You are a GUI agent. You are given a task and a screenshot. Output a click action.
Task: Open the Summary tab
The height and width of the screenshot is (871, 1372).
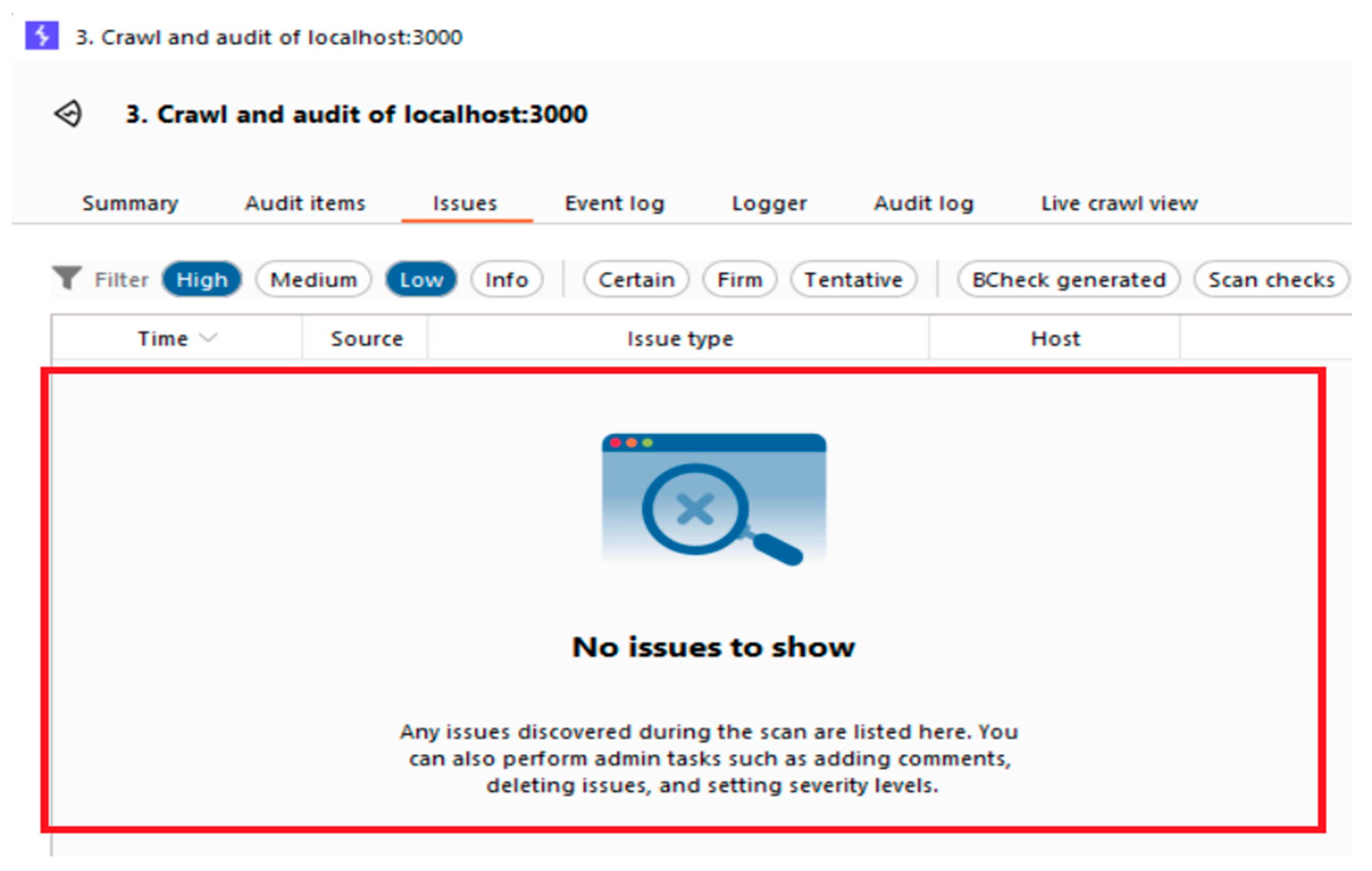pyautogui.click(x=130, y=204)
